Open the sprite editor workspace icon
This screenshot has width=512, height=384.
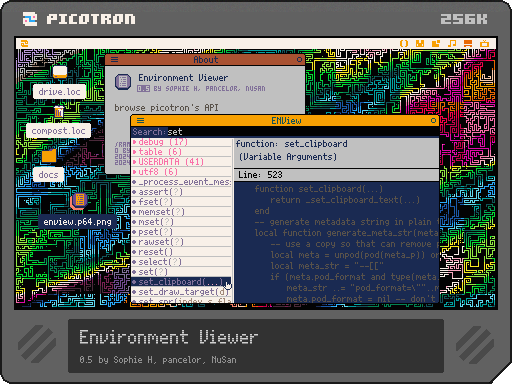coord(420,43)
